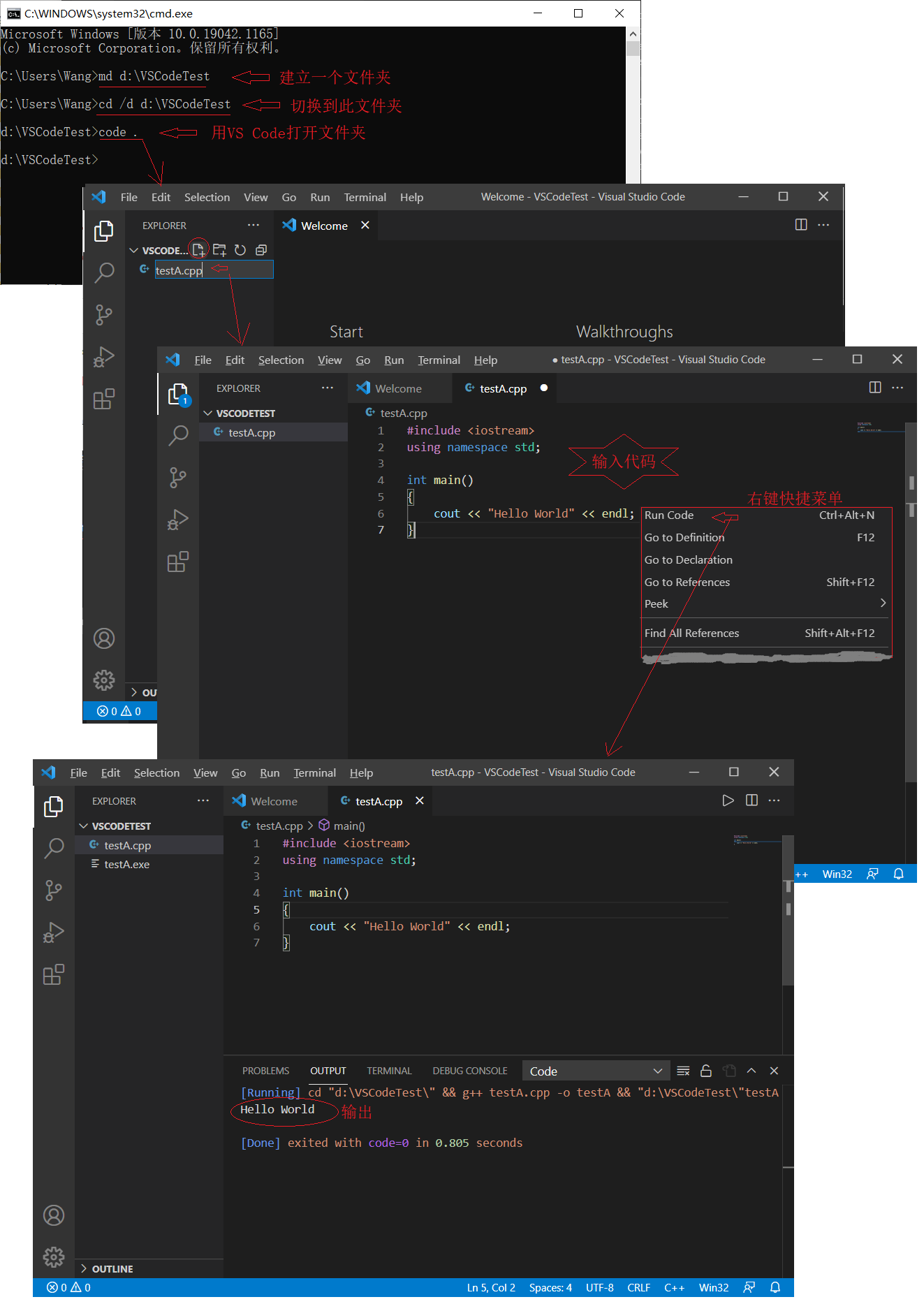924x1304 pixels.
Task: Close the output panel with its X icon
Action: pos(774,1071)
